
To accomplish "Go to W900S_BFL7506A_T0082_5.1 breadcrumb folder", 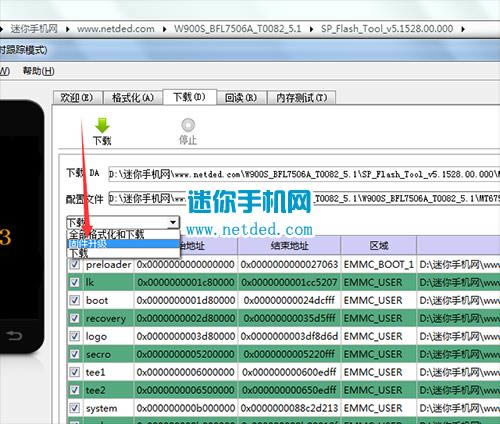I will click(x=237, y=29).
